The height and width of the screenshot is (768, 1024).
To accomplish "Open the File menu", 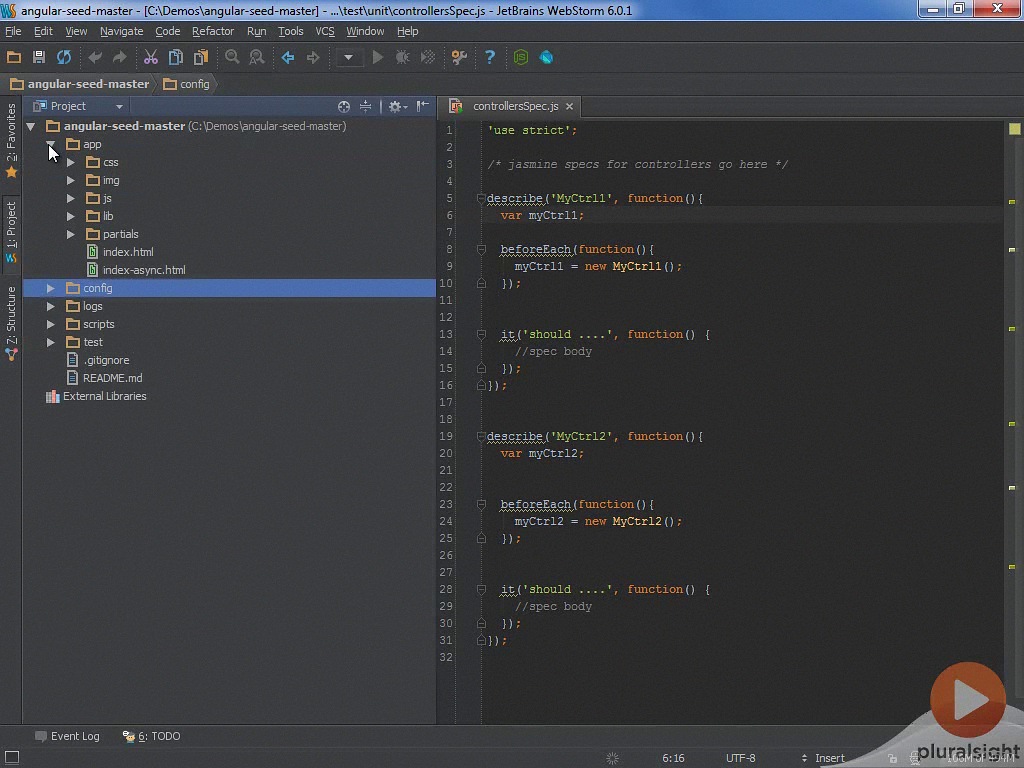I will pos(13,31).
